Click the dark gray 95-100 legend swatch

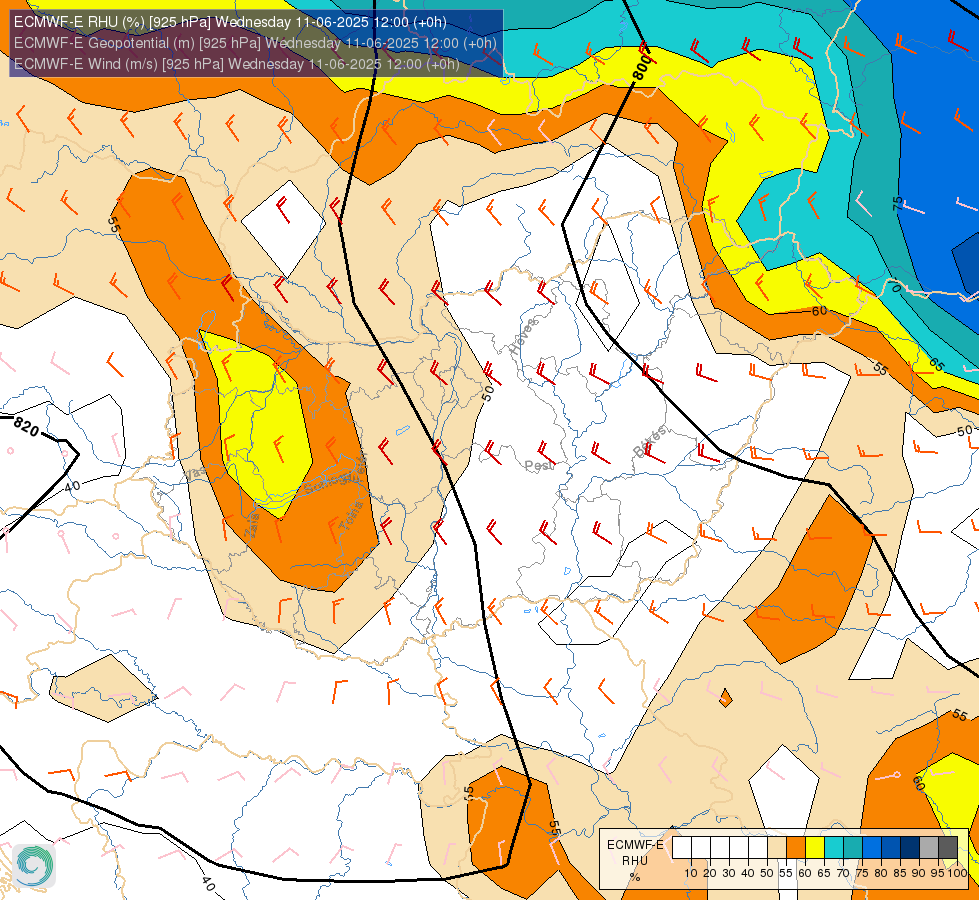(x=948, y=848)
